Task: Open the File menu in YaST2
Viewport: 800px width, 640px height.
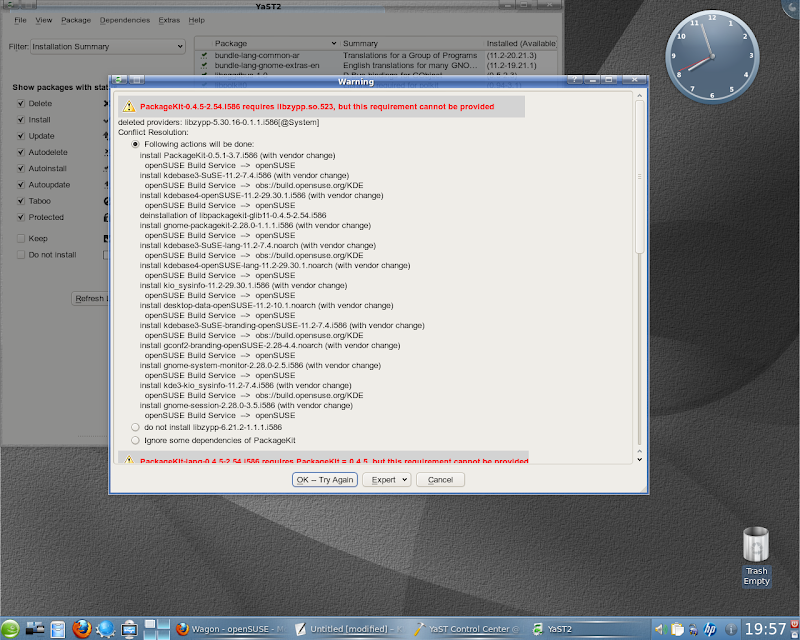Action: click(x=20, y=20)
